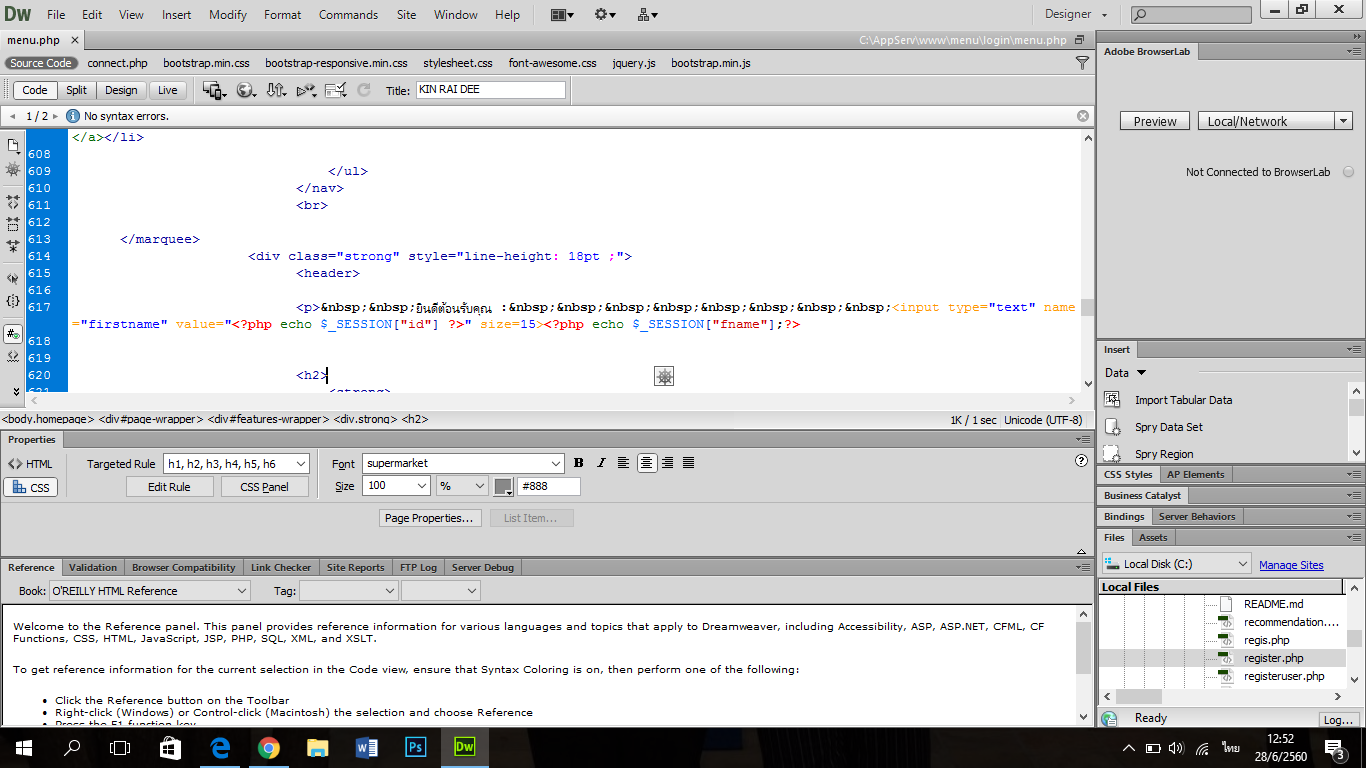The image size is (1366, 768).
Task: Click the Manage Sites link
Action: [x=1291, y=565]
